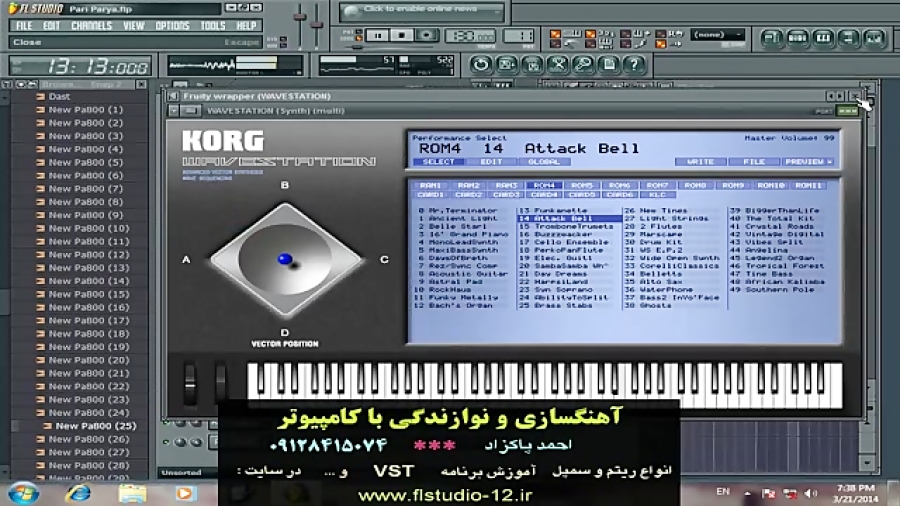Open the FILE menu
Viewport: 900px width, 506px height.
point(24,26)
